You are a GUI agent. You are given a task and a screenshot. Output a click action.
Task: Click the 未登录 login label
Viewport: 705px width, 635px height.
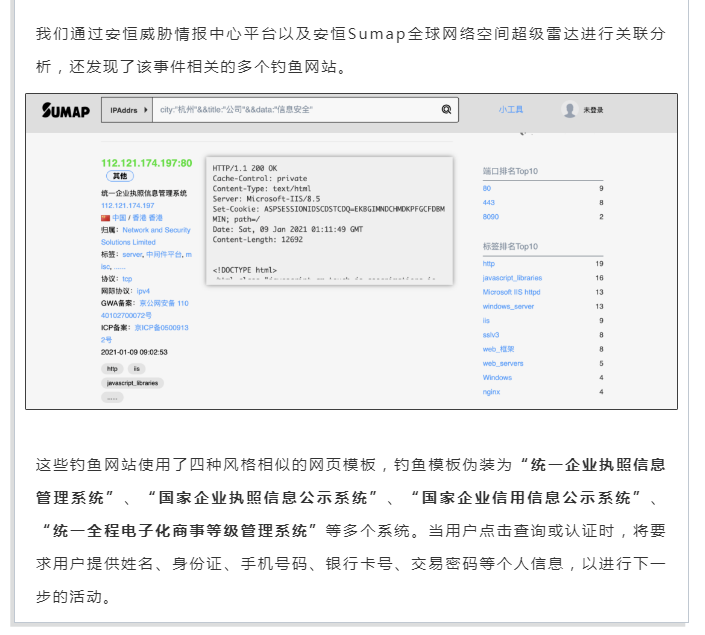(593, 110)
